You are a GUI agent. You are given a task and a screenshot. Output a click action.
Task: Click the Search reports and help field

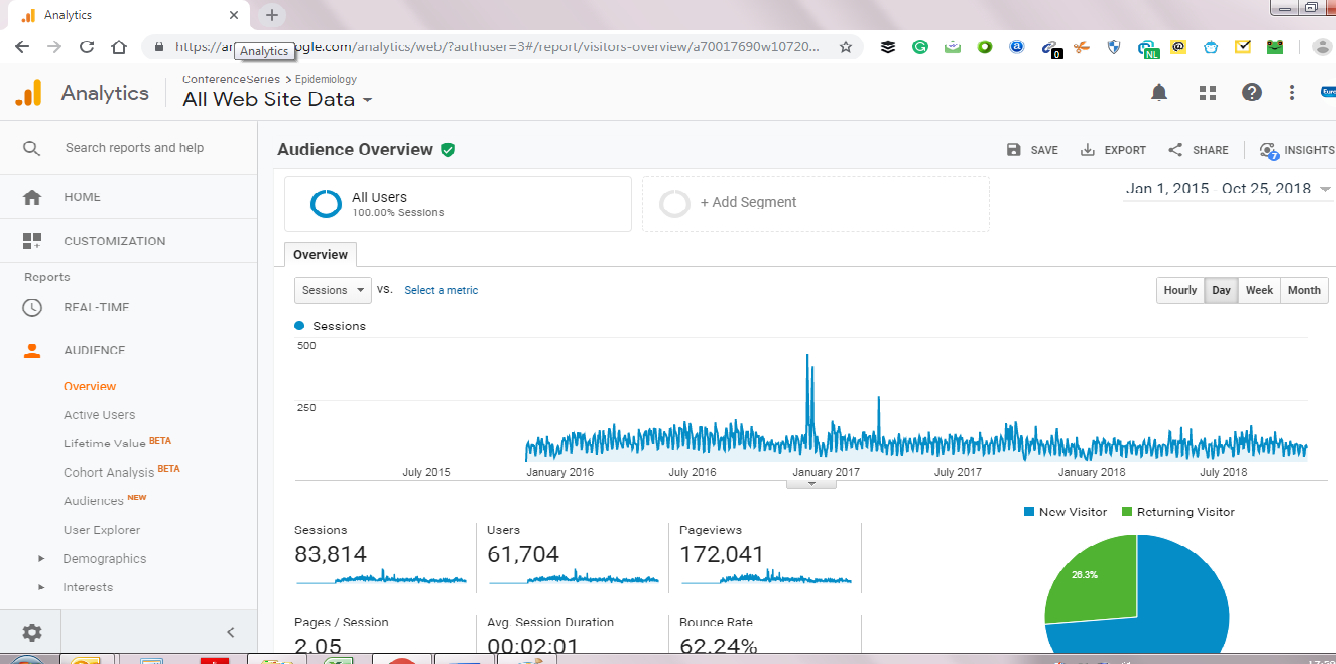pyautogui.click(x=135, y=148)
